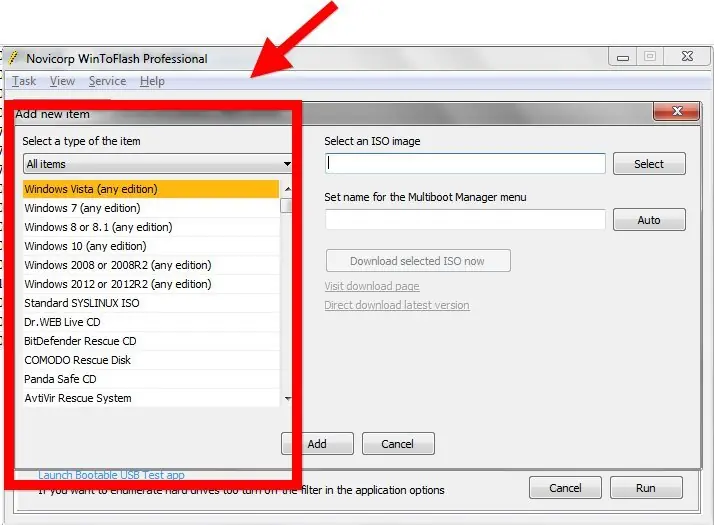Choose COMODO Rescue Disk
The image size is (714, 525).
(x=151, y=360)
